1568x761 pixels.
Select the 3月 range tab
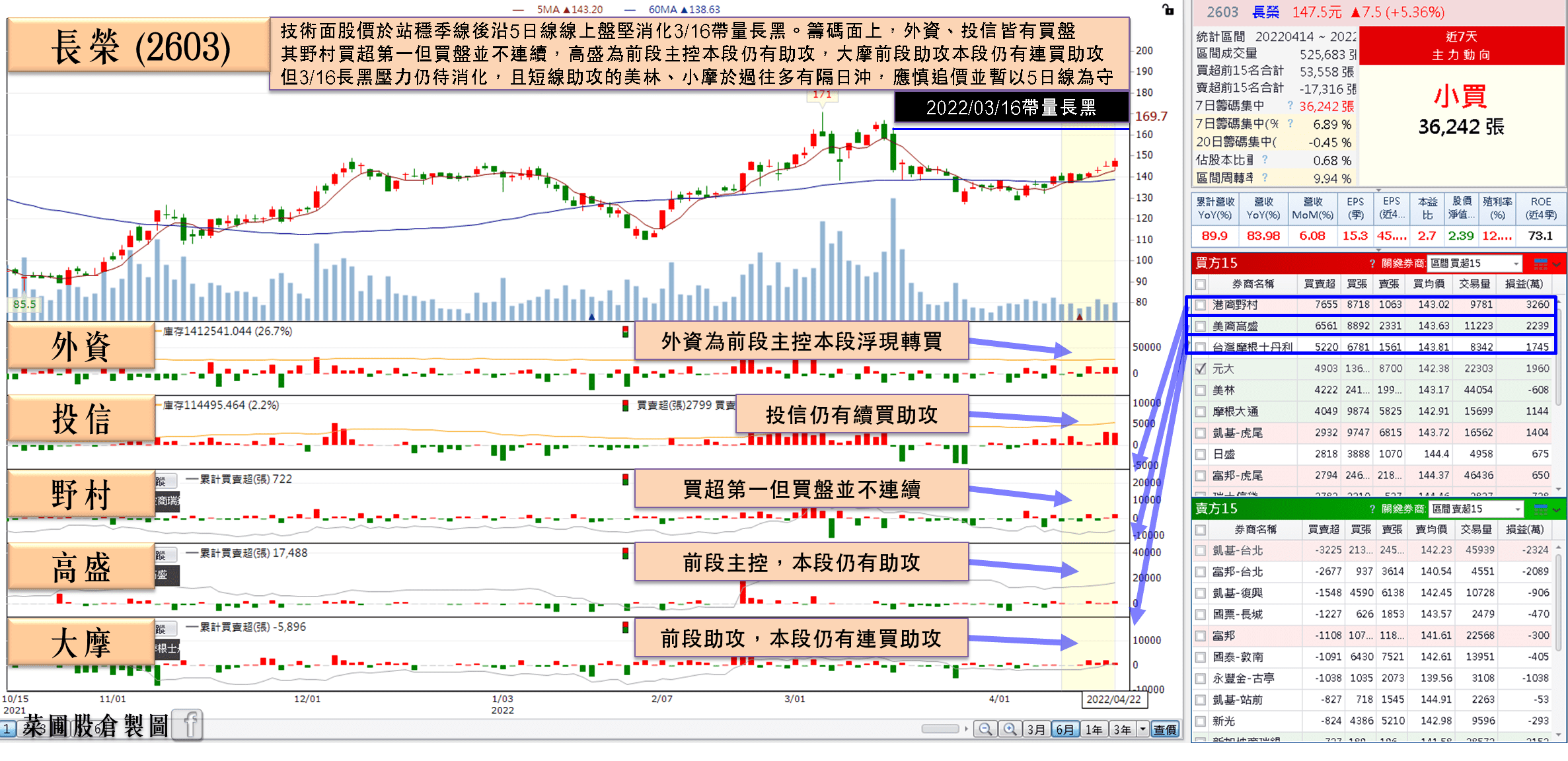click(1036, 729)
